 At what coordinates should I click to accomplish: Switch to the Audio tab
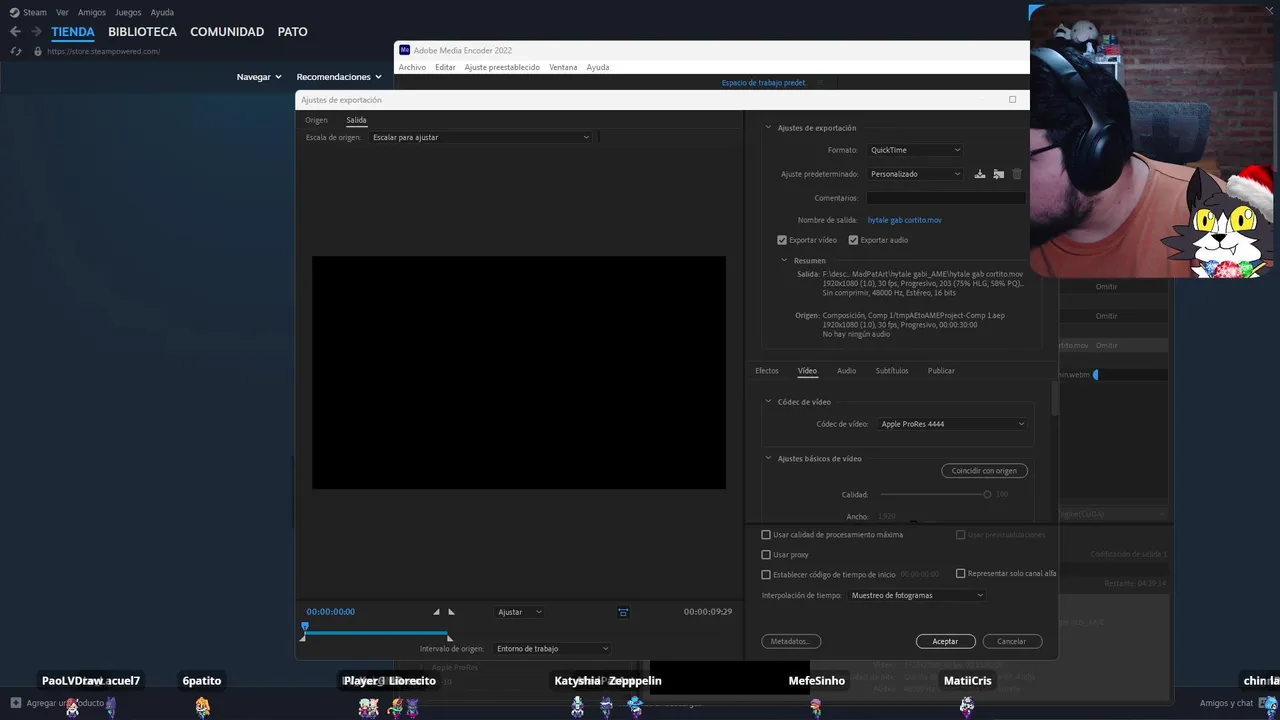click(846, 371)
